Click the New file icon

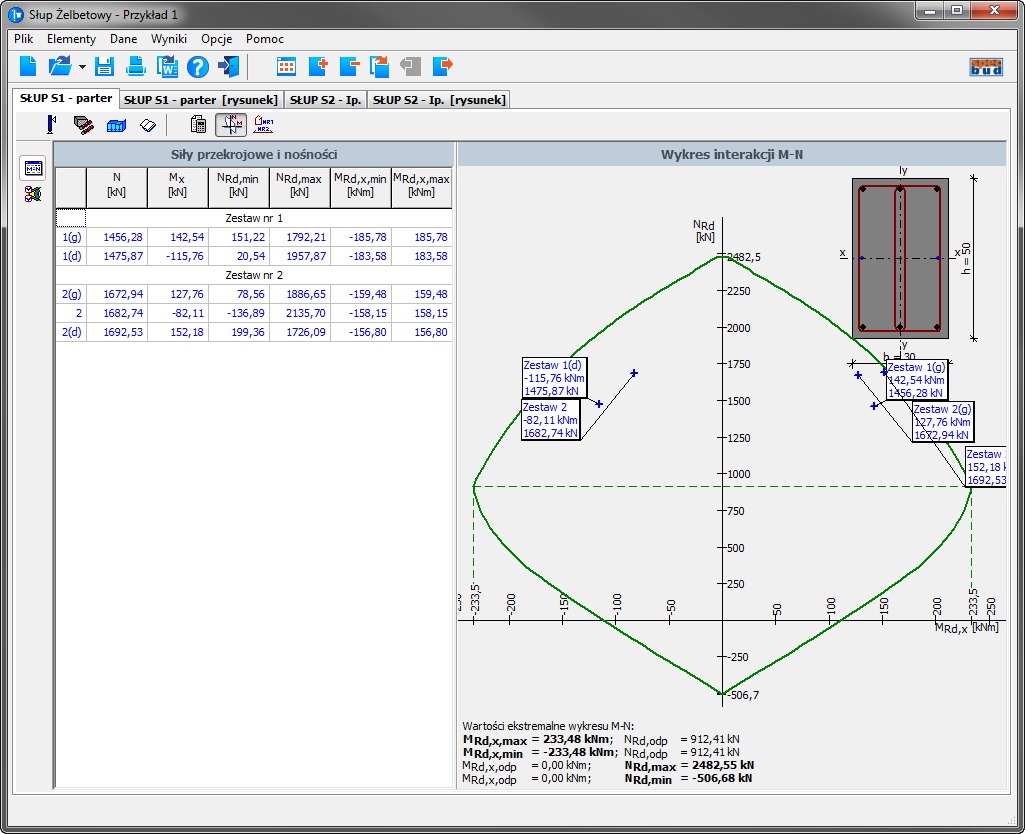[28, 67]
